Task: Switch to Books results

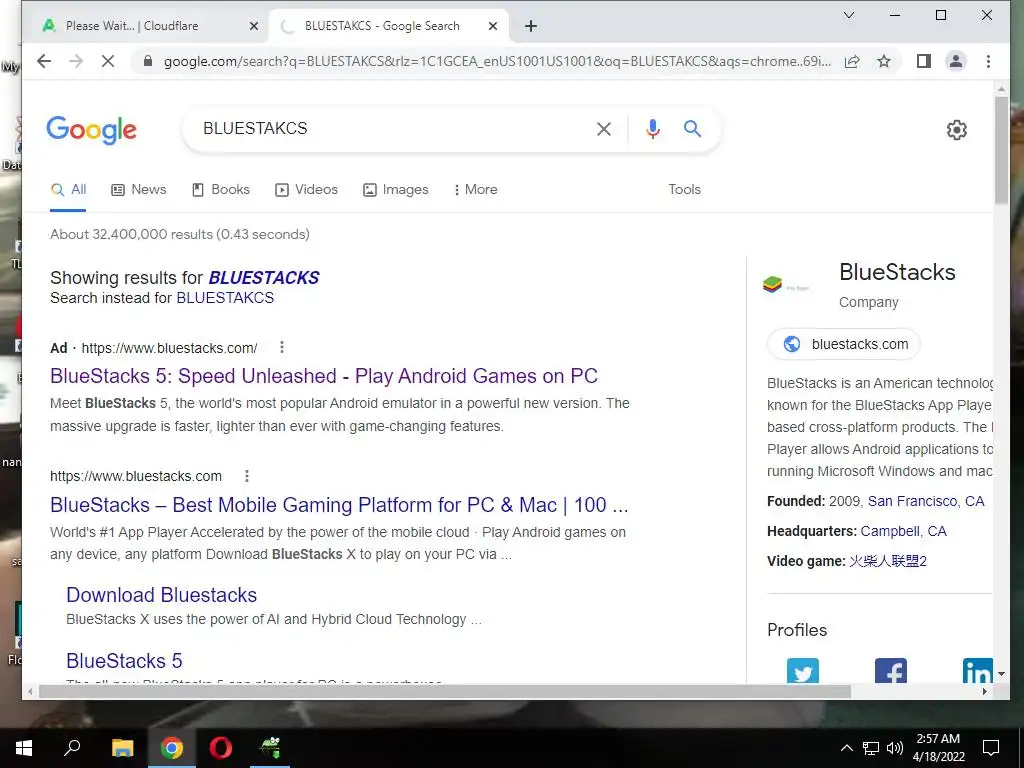Action: pos(221,189)
